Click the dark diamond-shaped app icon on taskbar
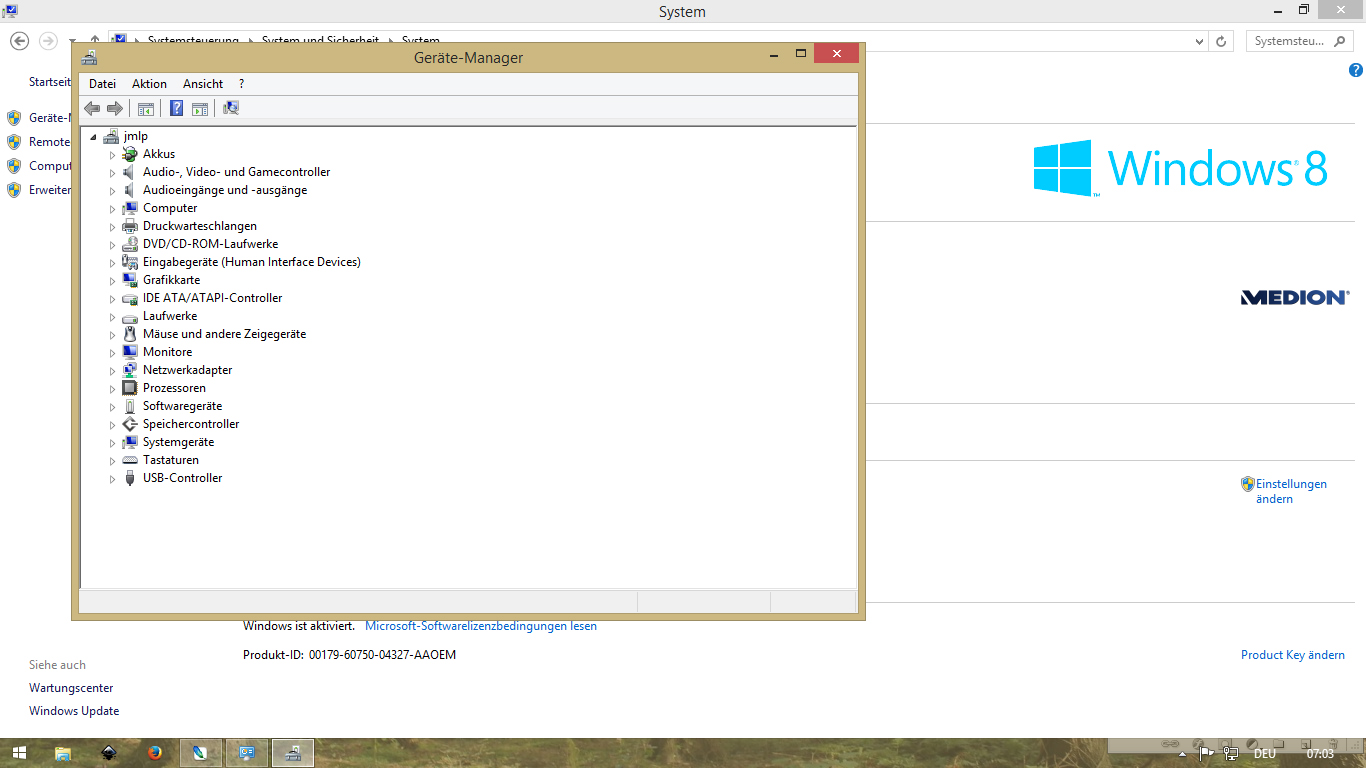Screen dimensions: 1366x768 [109, 753]
